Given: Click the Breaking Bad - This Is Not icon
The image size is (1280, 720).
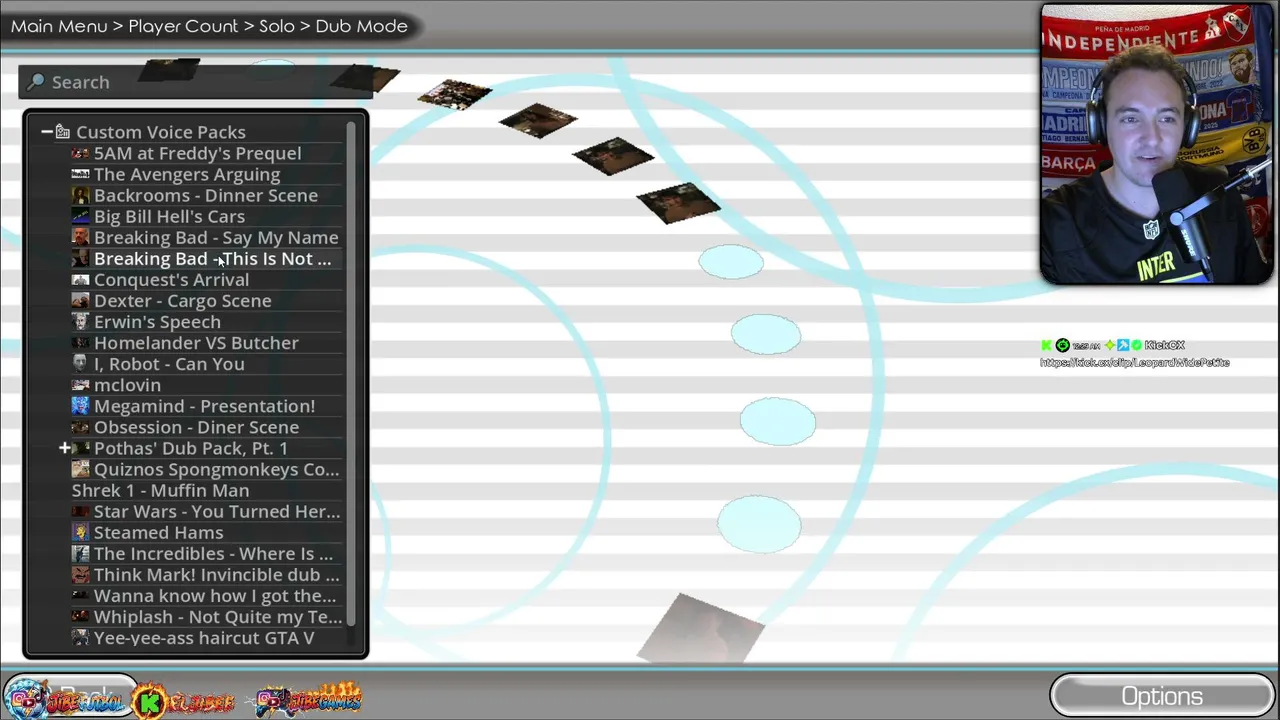Looking at the screenshot, I should 80,259.
